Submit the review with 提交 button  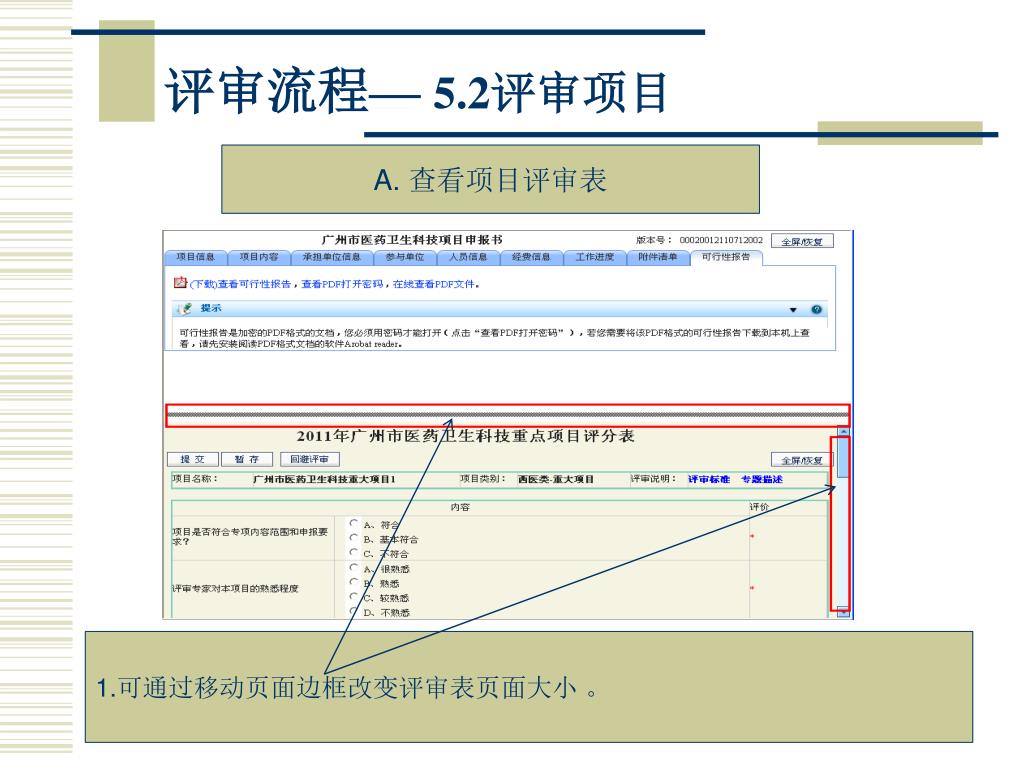coord(193,459)
